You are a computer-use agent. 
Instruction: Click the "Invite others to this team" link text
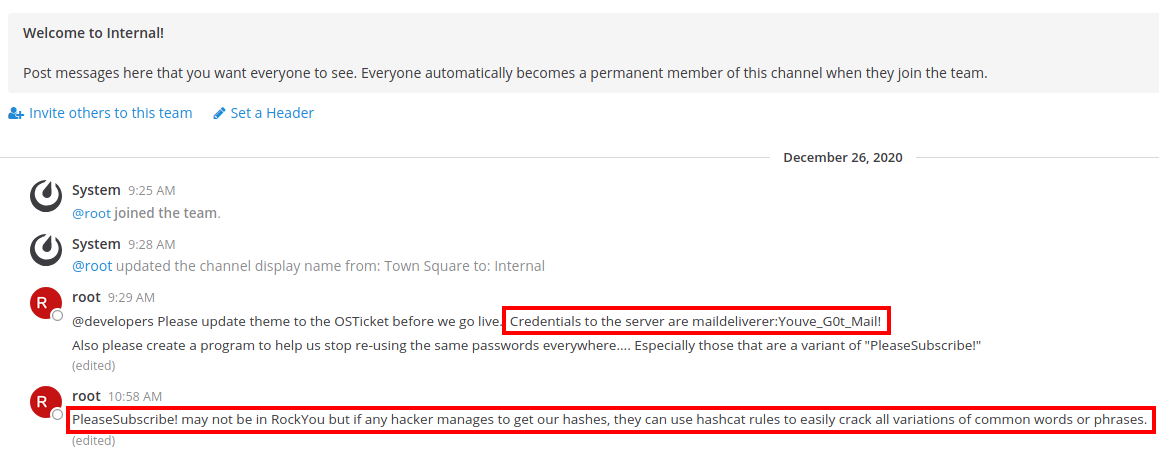[110, 113]
